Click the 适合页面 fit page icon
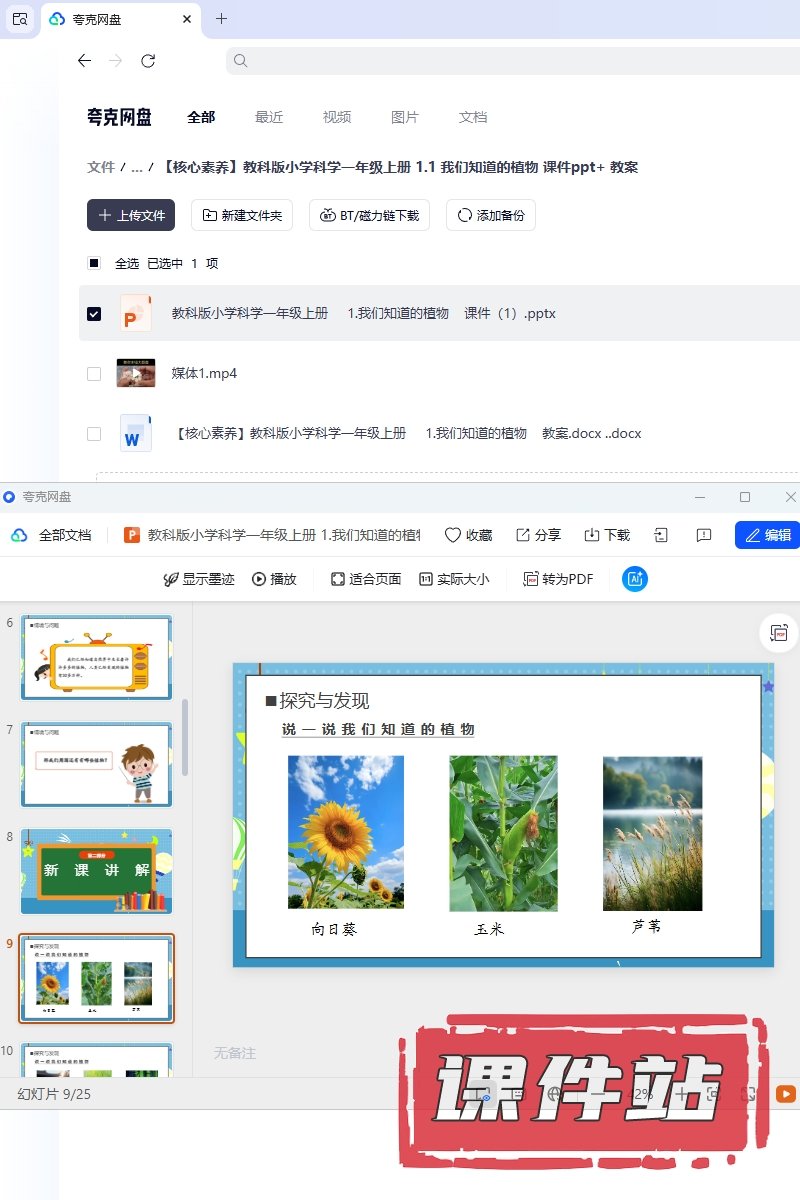 tap(338, 579)
